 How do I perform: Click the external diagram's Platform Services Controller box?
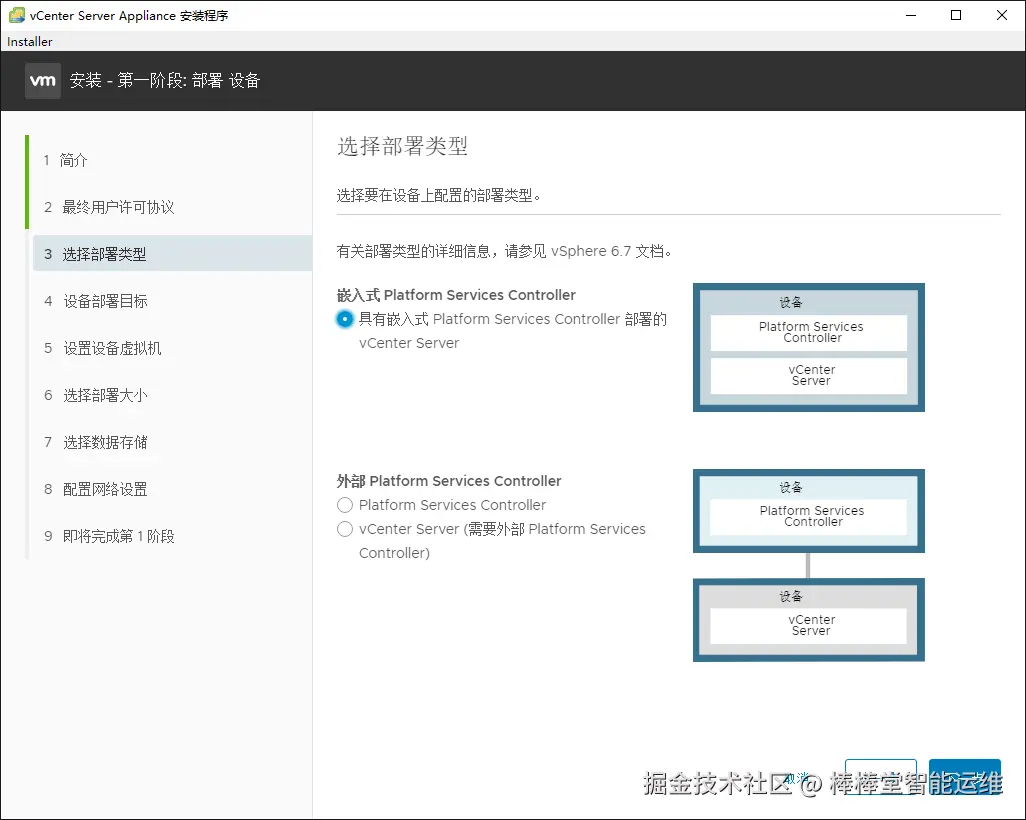(809, 517)
